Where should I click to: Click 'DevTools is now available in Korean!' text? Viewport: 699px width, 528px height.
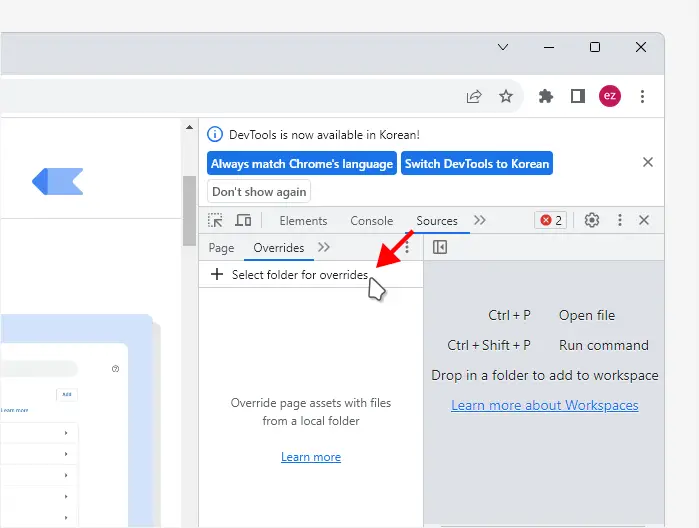coord(325,135)
